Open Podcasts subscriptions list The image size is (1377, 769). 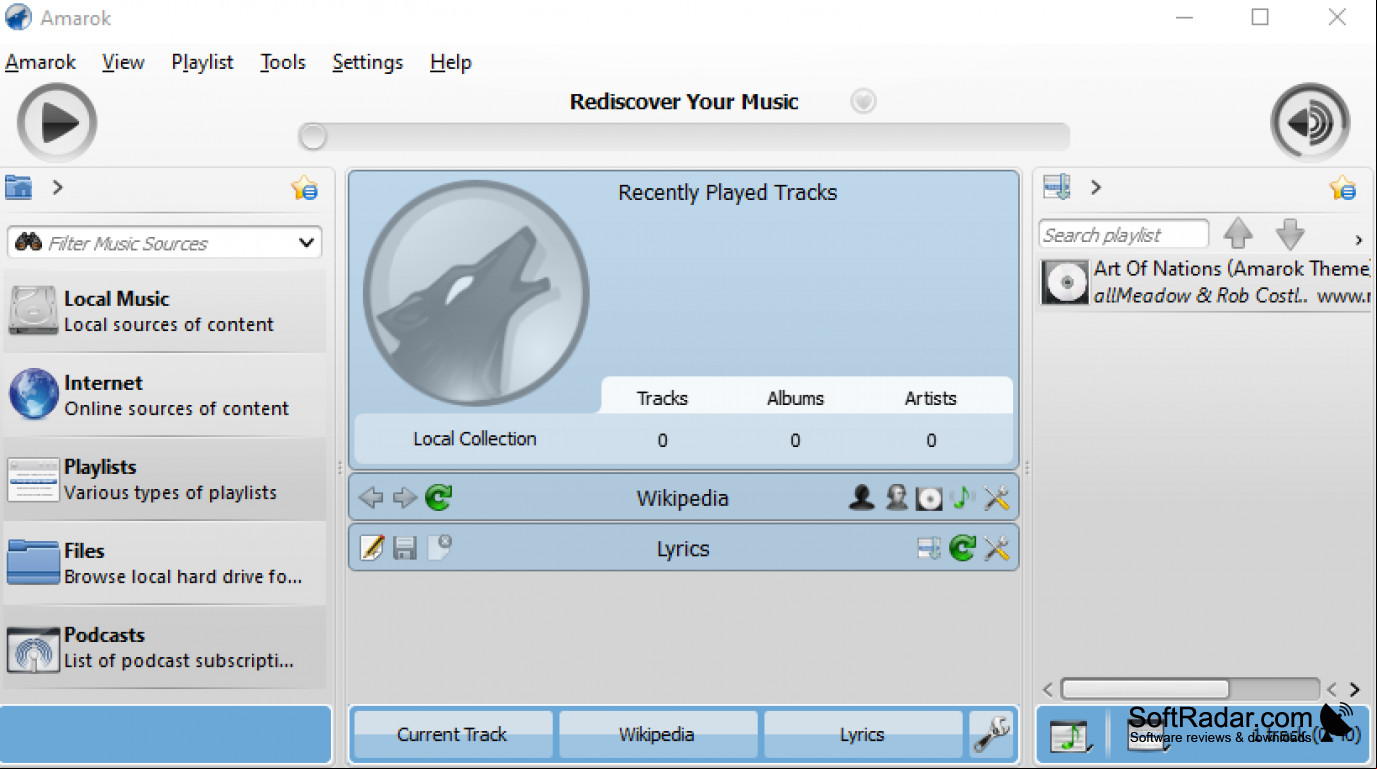coord(165,647)
